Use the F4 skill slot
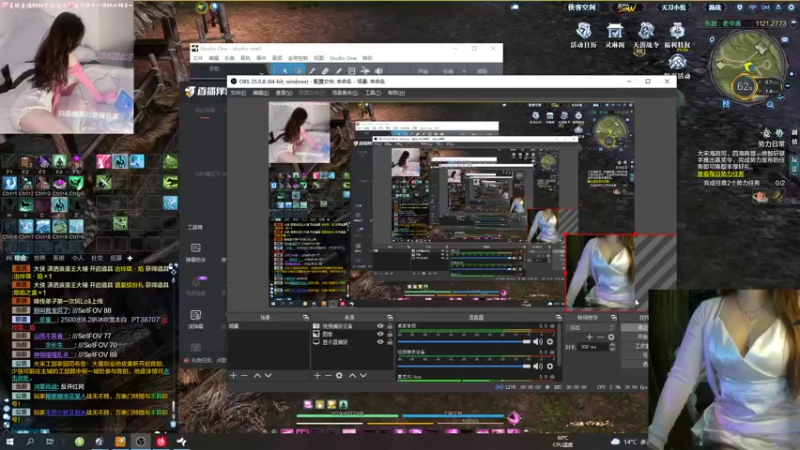The image size is (800, 450). (60, 162)
